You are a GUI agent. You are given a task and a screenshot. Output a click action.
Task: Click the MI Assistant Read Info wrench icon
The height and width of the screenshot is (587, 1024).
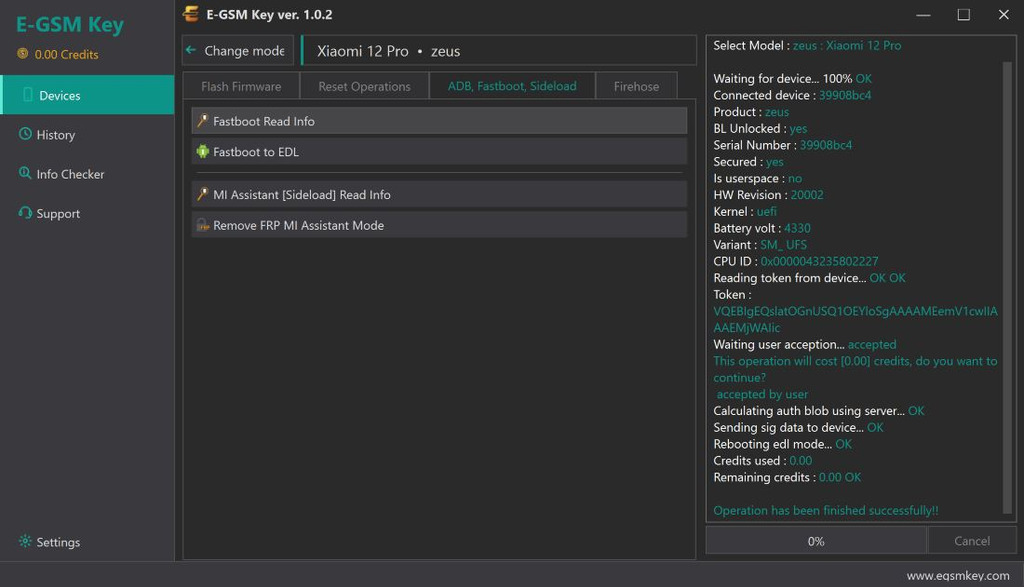(202, 194)
